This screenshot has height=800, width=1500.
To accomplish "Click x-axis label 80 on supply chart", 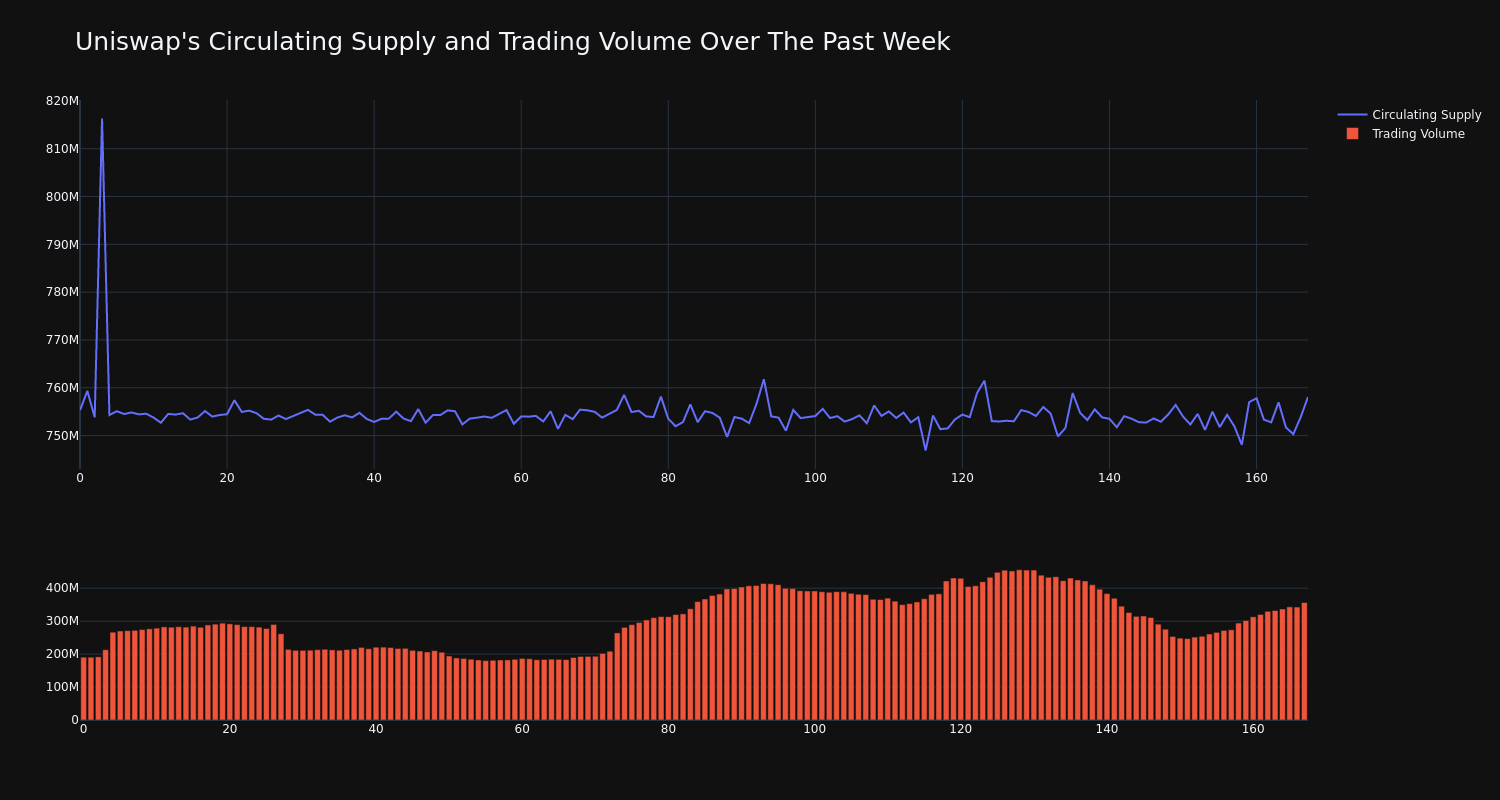I will coord(668,478).
